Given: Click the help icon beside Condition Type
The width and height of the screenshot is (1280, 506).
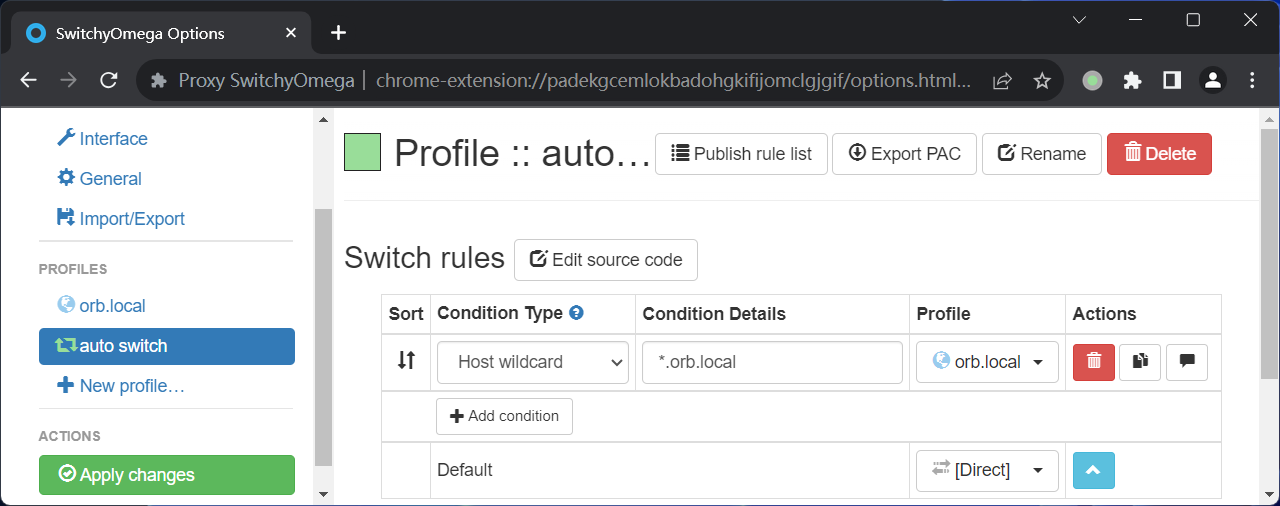Looking at the screenshot, I should [x=576, y=313].
